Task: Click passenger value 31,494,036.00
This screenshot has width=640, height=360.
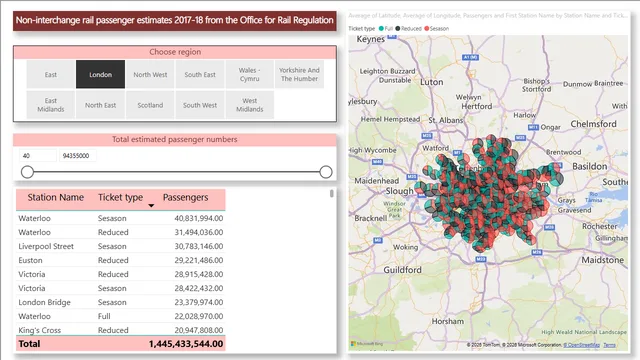Action: pyautogui.click(x=198, y=232)
